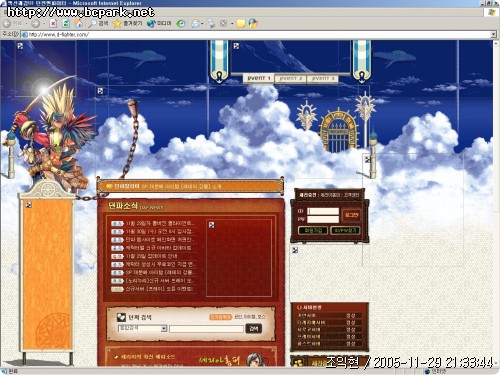Switch to the event 2 tab
This screenshot has width=500, height=375.
click(x=291, y=79)
